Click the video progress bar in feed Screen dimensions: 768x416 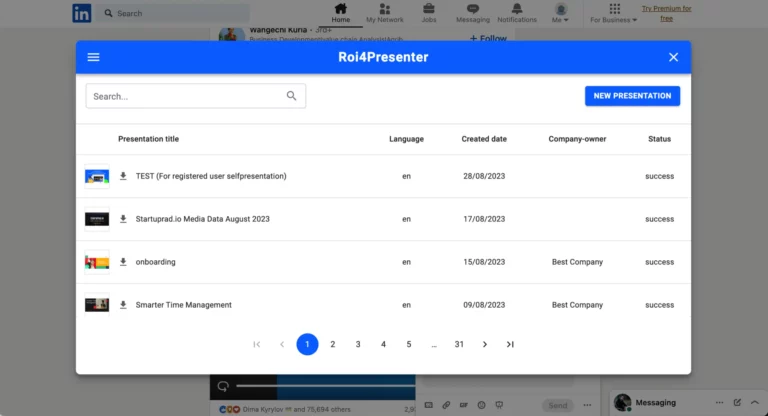(326, 386)
